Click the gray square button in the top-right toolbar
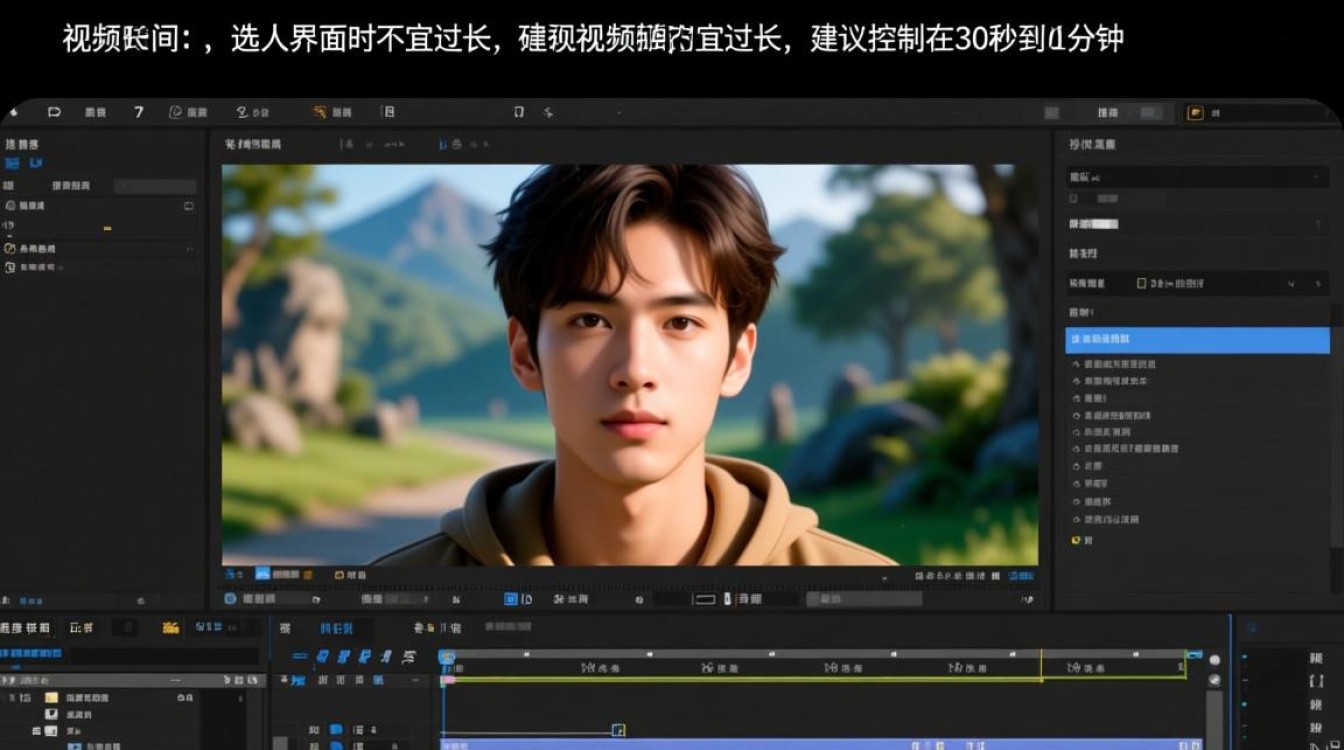The image size is (1344, 750). pyautogui.click(x=1050, y=113)
